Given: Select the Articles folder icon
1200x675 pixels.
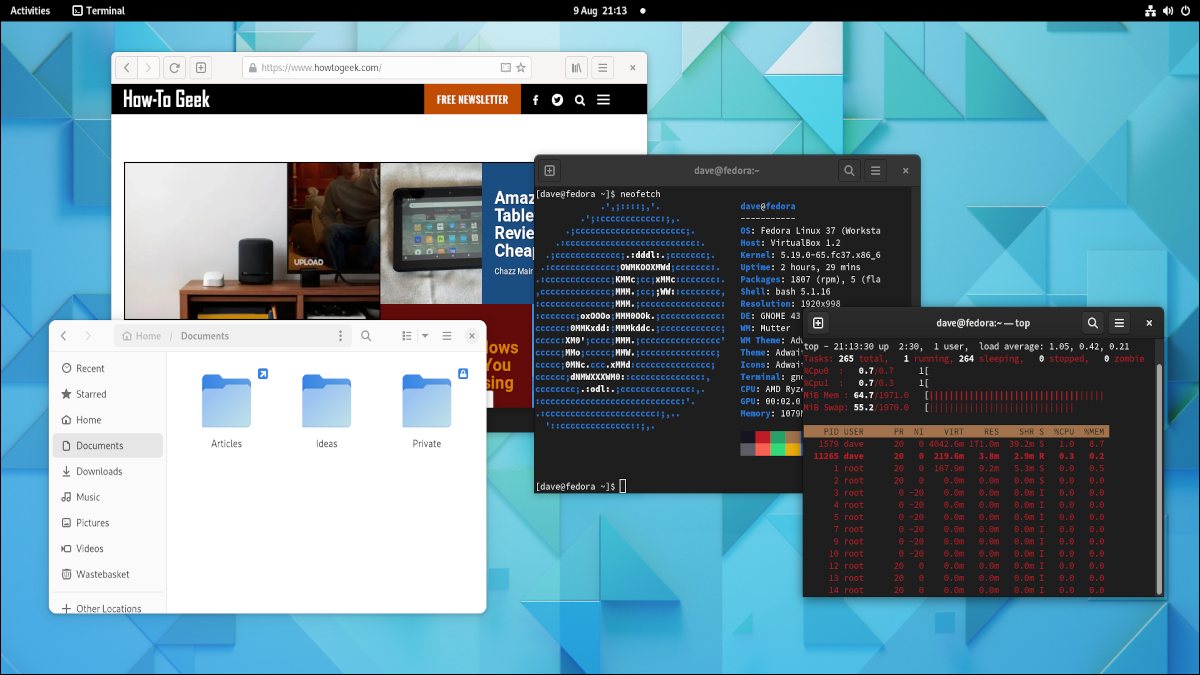Looking at the screenshot, I should coord(226,400).
